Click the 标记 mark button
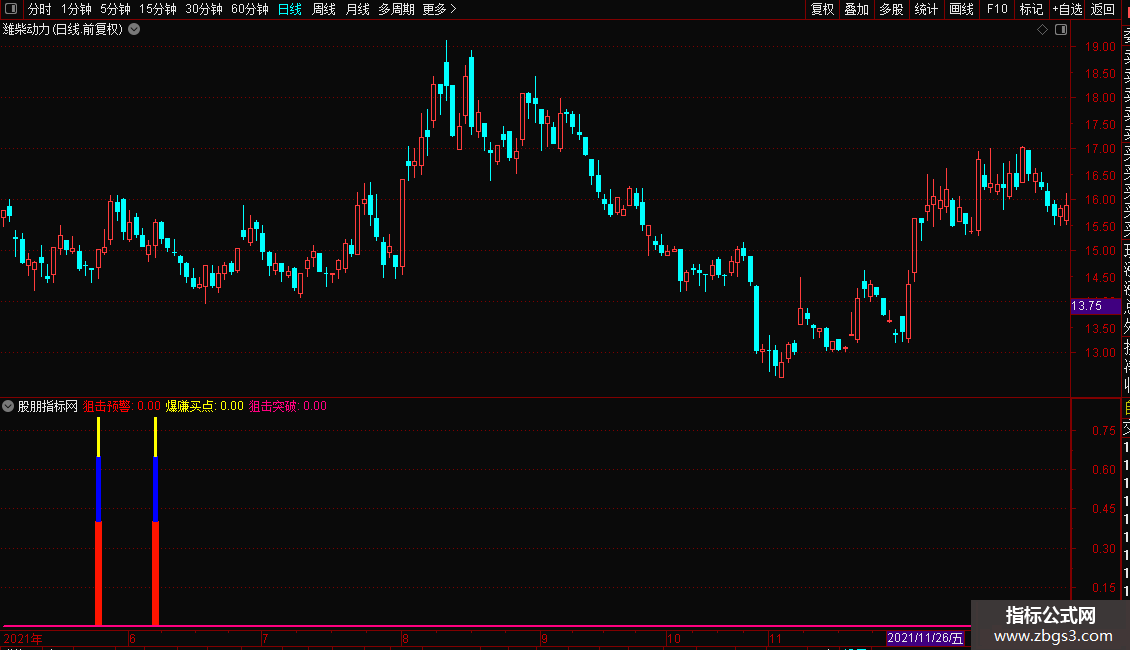 coord(1031,9)
